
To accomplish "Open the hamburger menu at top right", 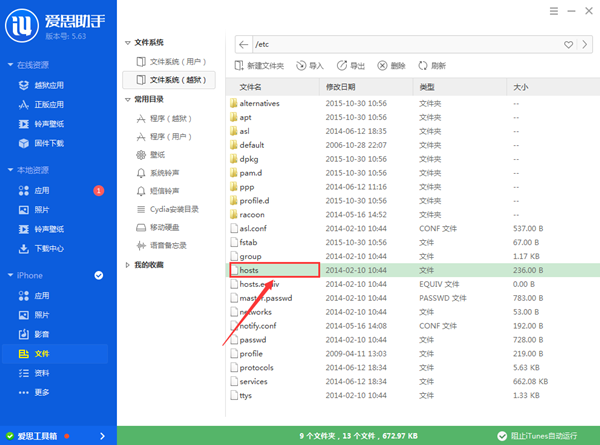I will (x=554, y=11).
